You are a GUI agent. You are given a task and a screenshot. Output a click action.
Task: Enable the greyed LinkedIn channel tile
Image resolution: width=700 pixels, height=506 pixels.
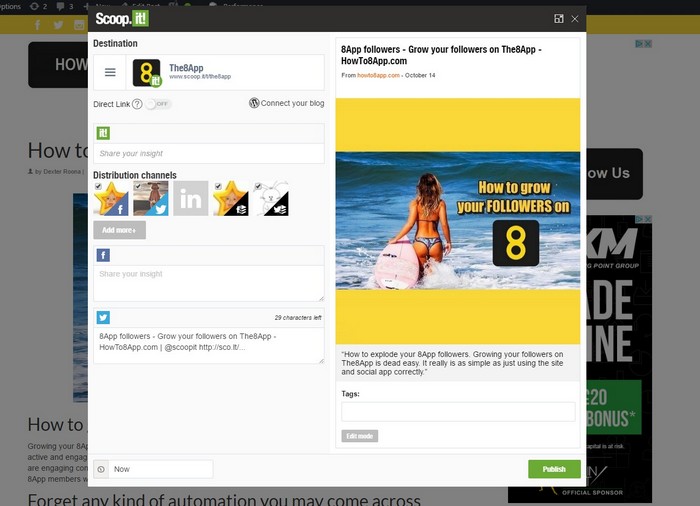(191, 198)
